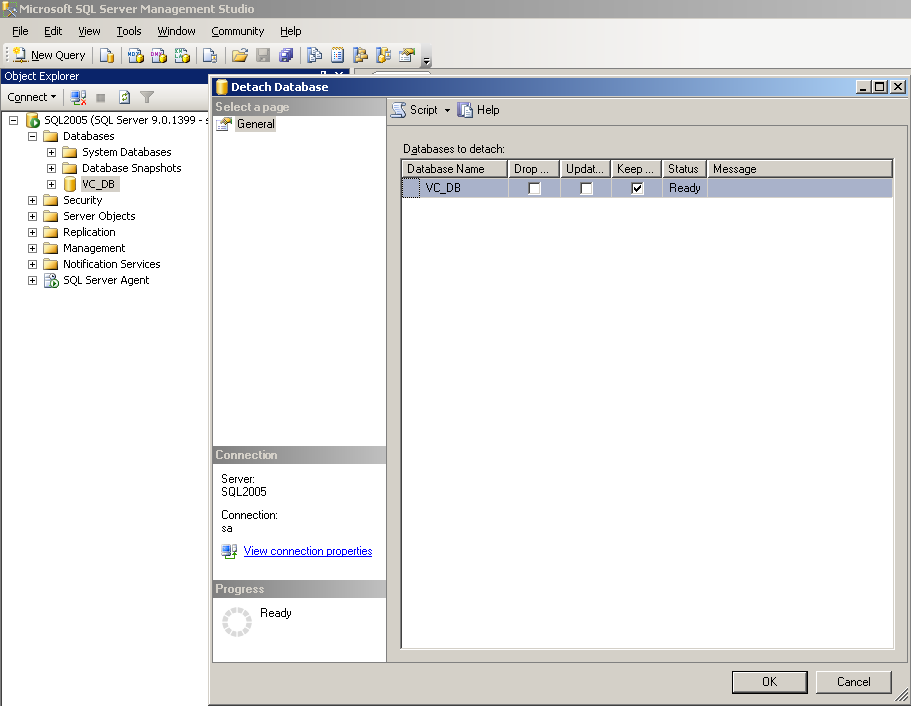Click the Analysis Services MDX Query icon
The height and width of the screenshot is (706, 911).
point(135,55)
